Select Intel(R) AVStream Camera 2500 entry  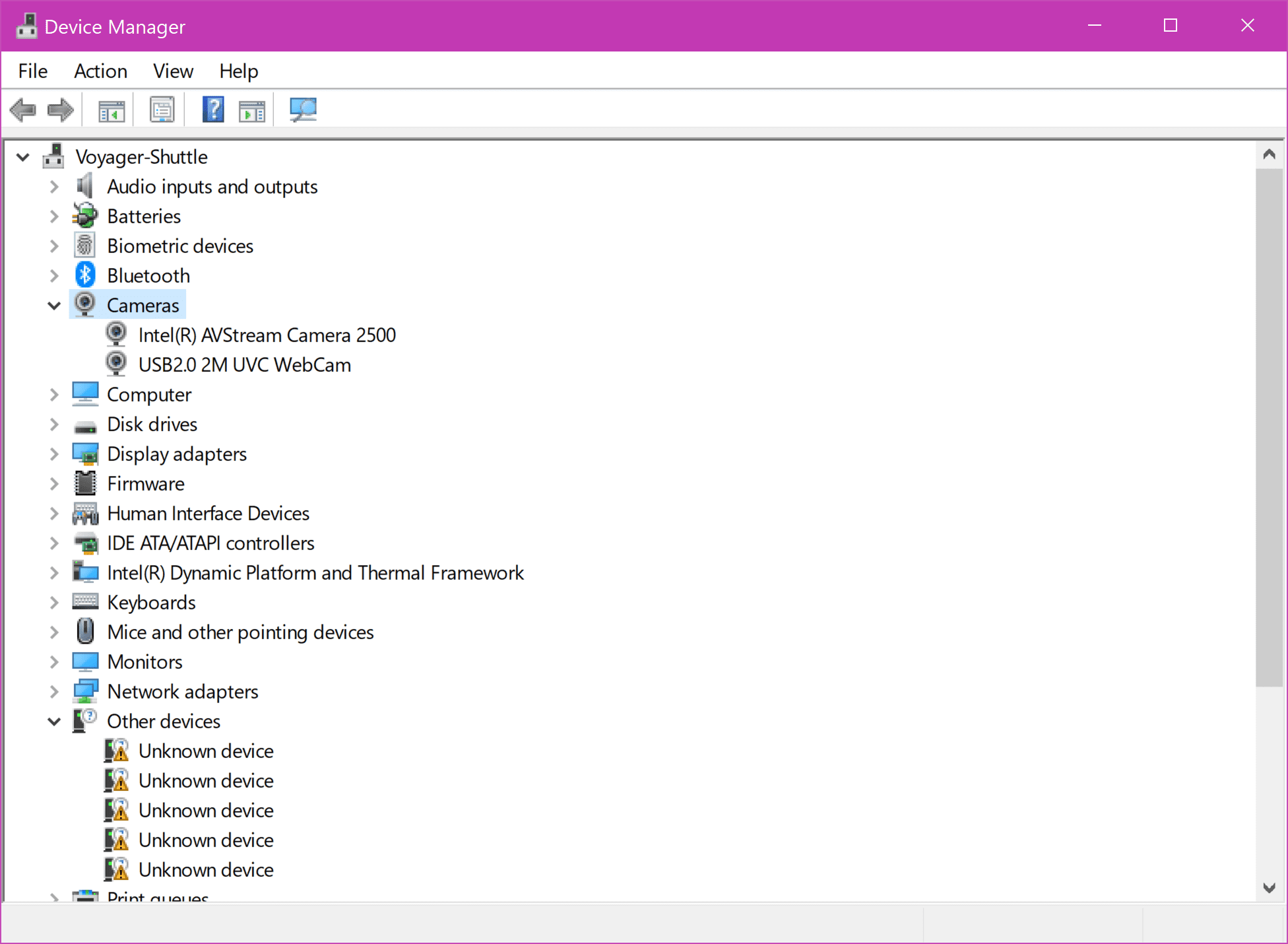[x=267, y=335]
